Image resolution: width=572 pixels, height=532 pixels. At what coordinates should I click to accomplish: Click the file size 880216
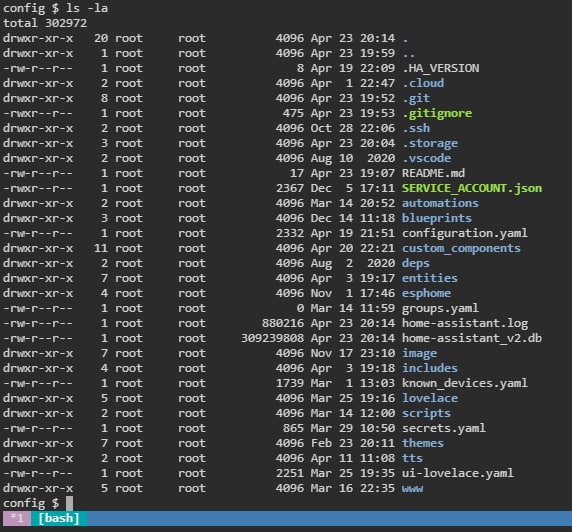pos(283,323)
